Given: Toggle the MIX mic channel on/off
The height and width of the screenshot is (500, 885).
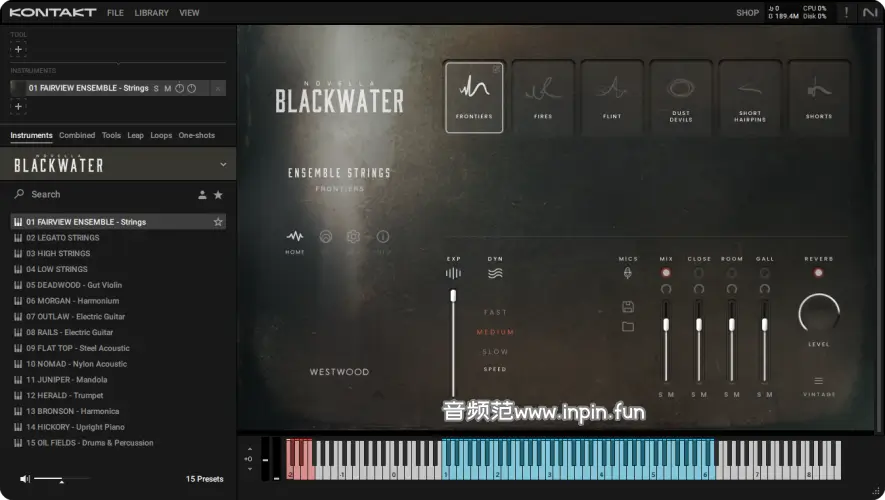Looking at the screenshot, I should click(x=666, y=273).
